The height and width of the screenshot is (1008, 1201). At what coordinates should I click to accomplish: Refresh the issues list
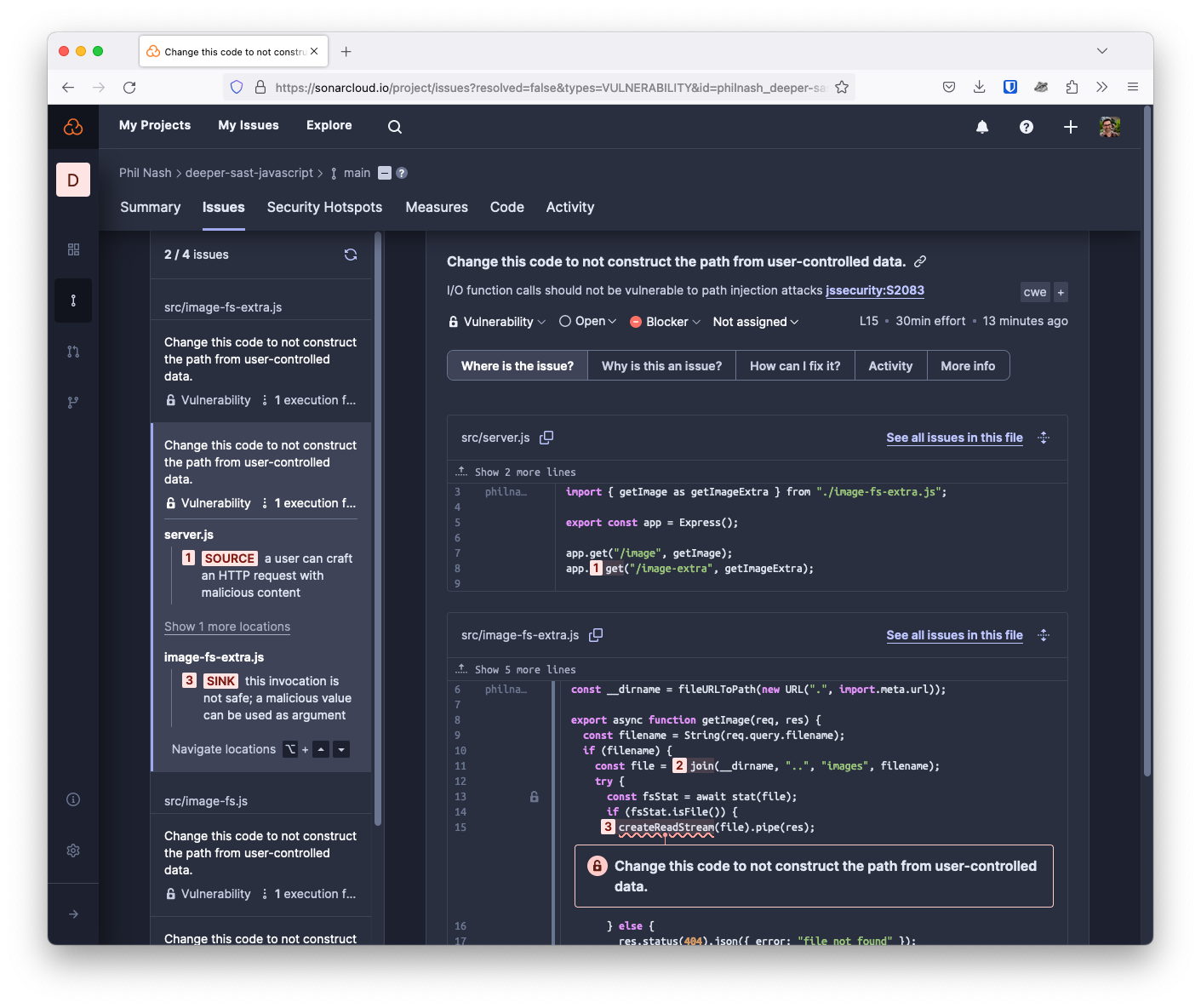point(351,254)
